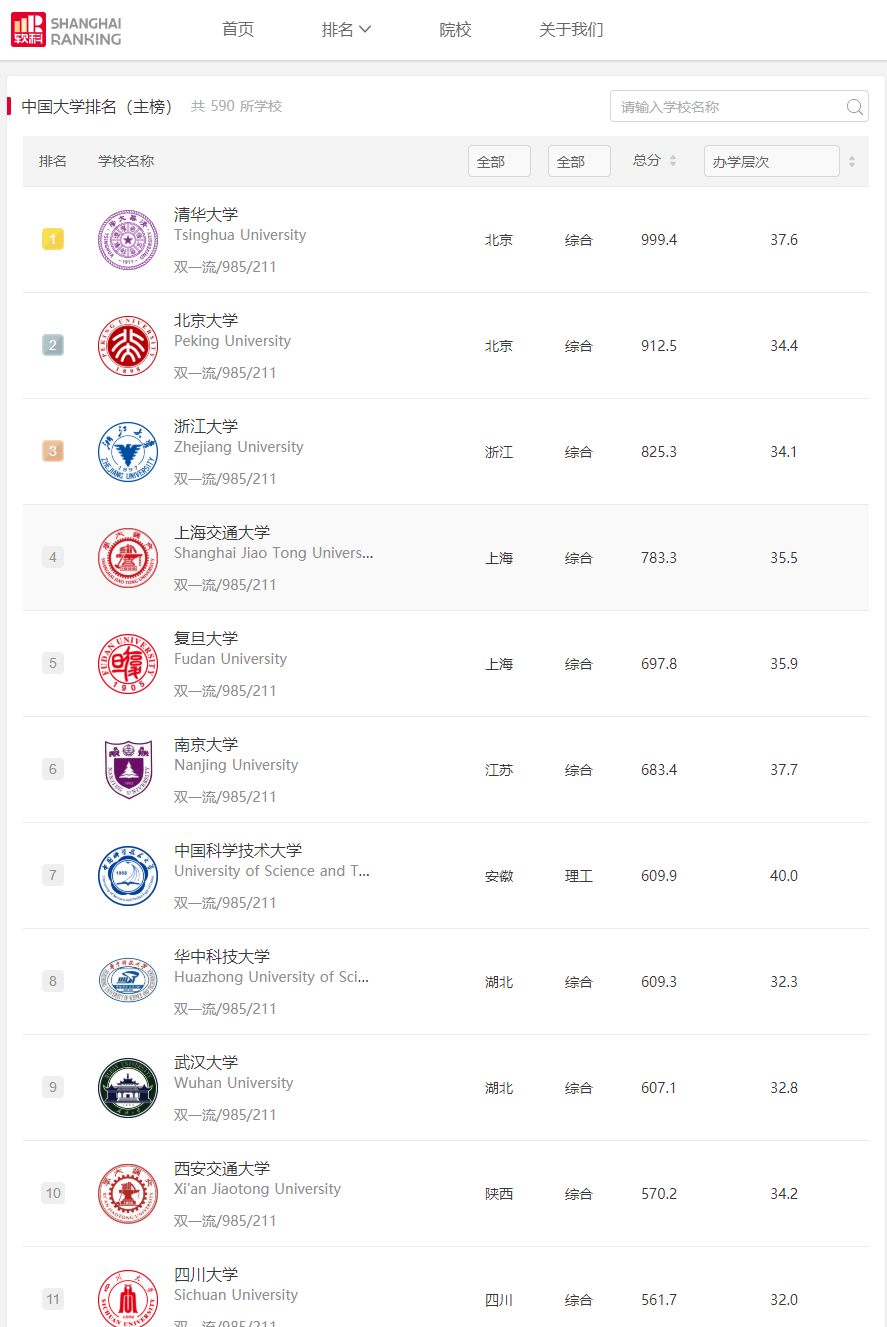Open Tsinghua University's logo emblem
Viewport: 887px width, 1327px height.
coord(128,240)
